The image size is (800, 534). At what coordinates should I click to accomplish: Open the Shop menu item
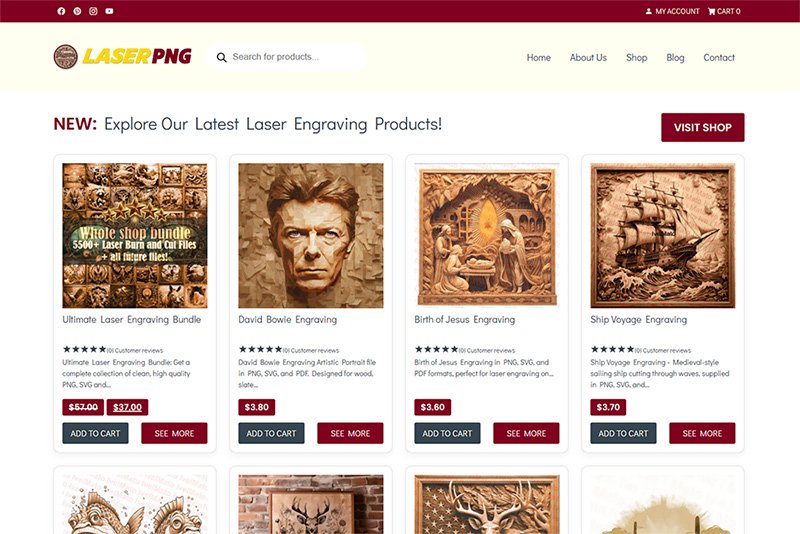coord(636,58)
